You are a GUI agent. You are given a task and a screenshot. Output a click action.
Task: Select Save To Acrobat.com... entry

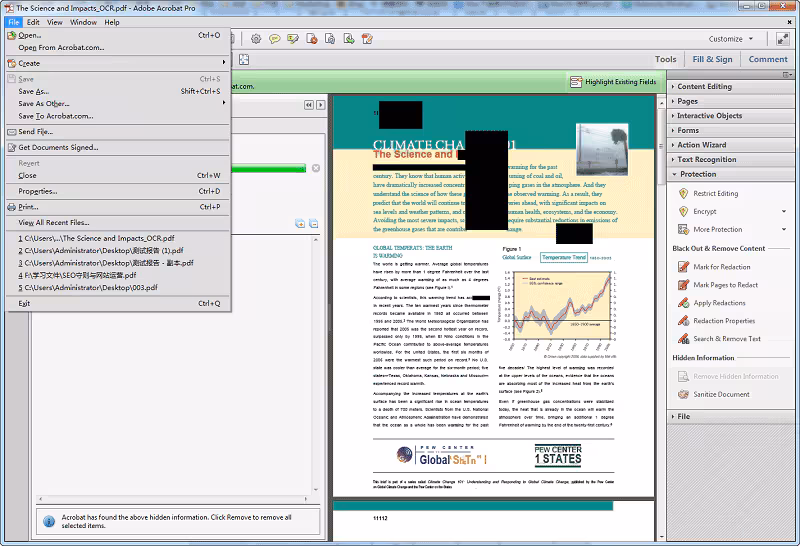pyautogui.click(x=117, y=116)
